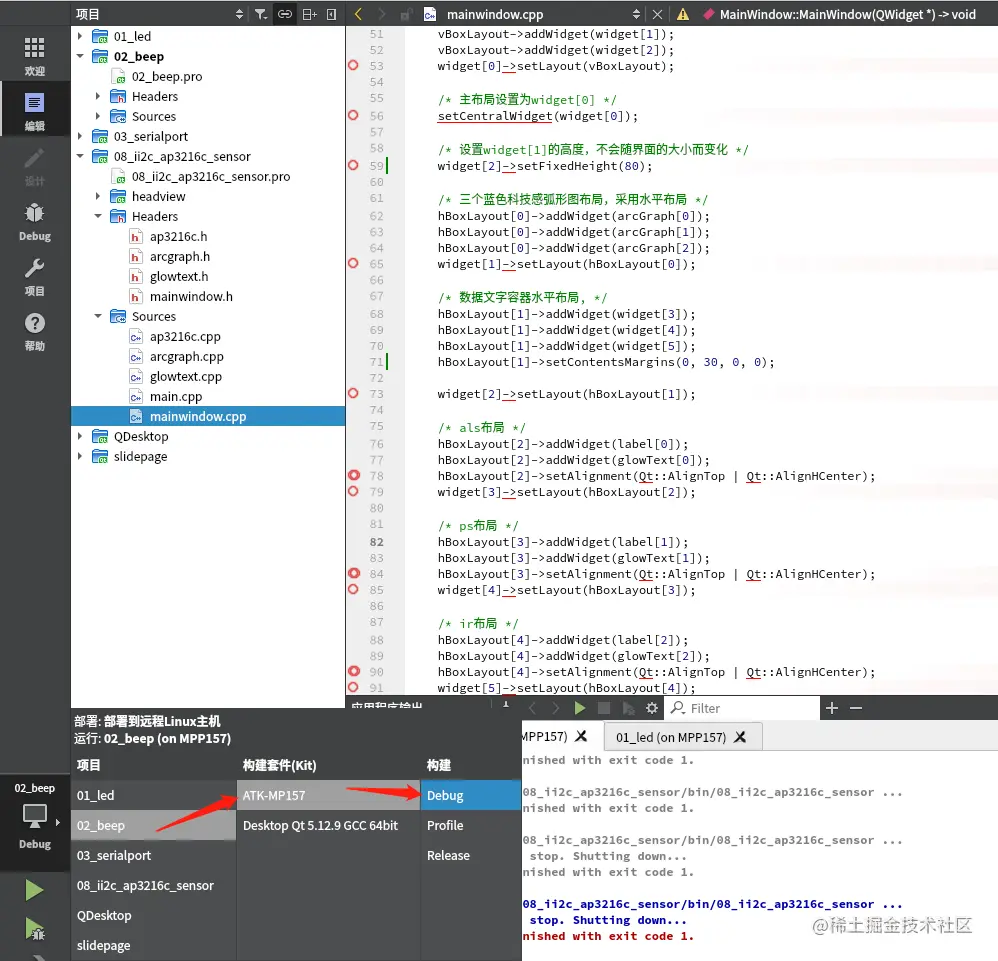998x961 pixels.
Task: Place cursor on line 82 addWidget(label[1])
Action: click(x=563, y=542)
